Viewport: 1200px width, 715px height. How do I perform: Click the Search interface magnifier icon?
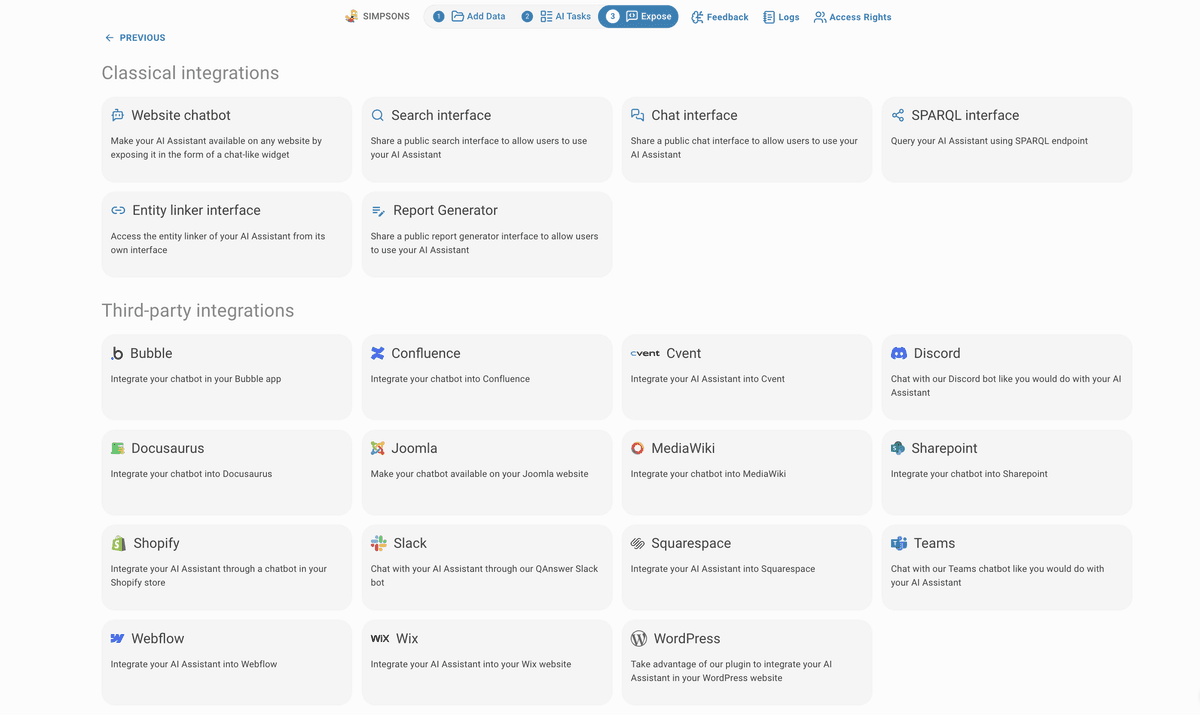pos(378,115)
